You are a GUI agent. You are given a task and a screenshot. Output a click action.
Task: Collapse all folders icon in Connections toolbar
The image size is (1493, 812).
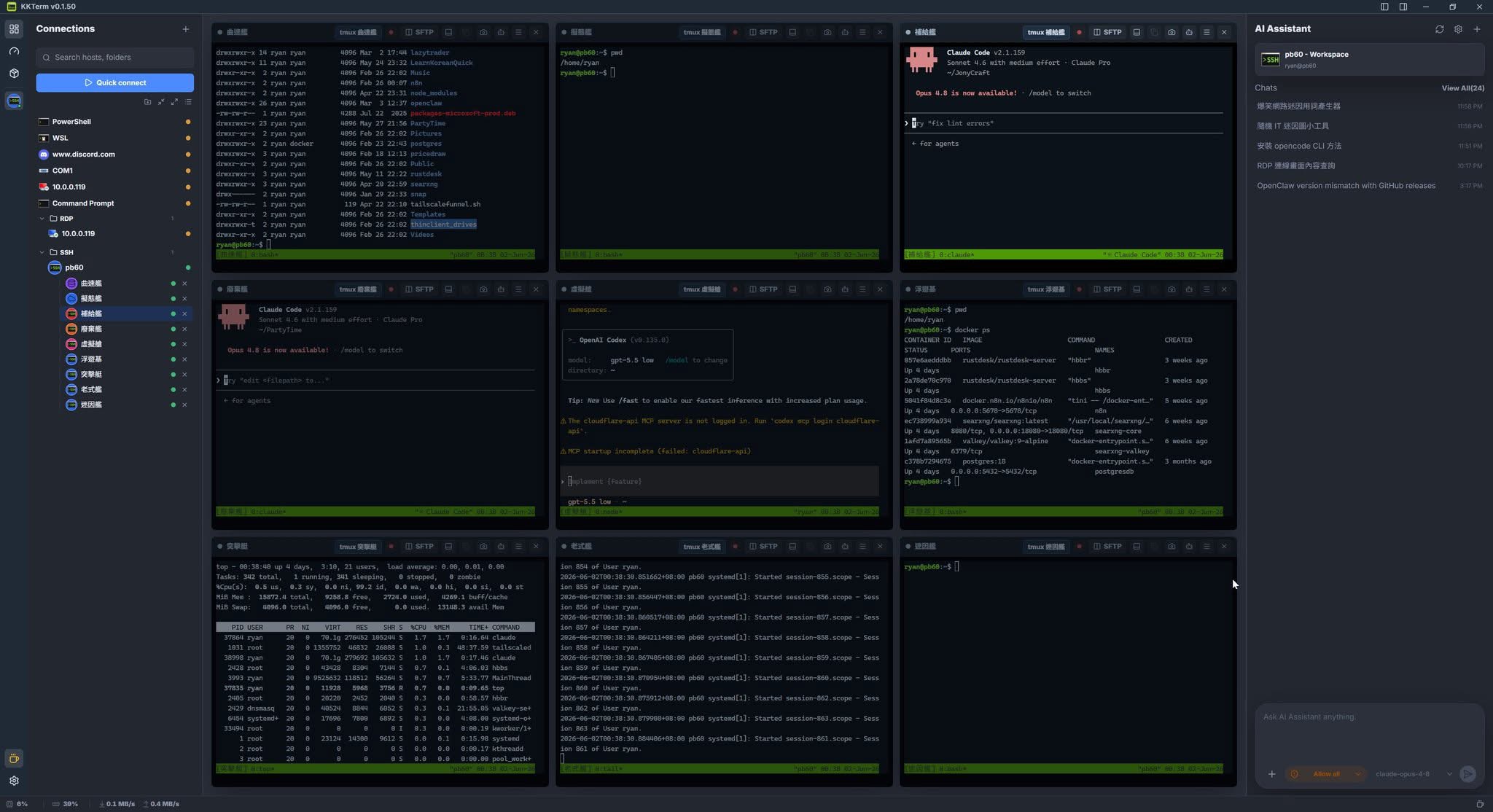(161, 102)
